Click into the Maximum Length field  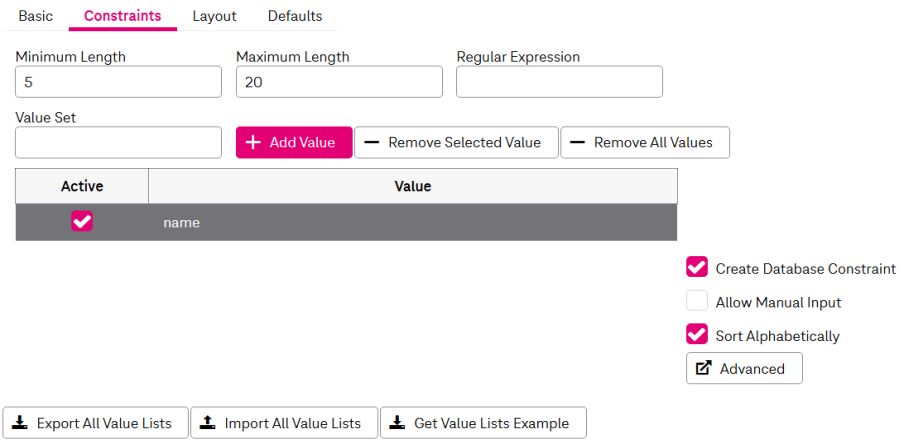click(339, 82)
